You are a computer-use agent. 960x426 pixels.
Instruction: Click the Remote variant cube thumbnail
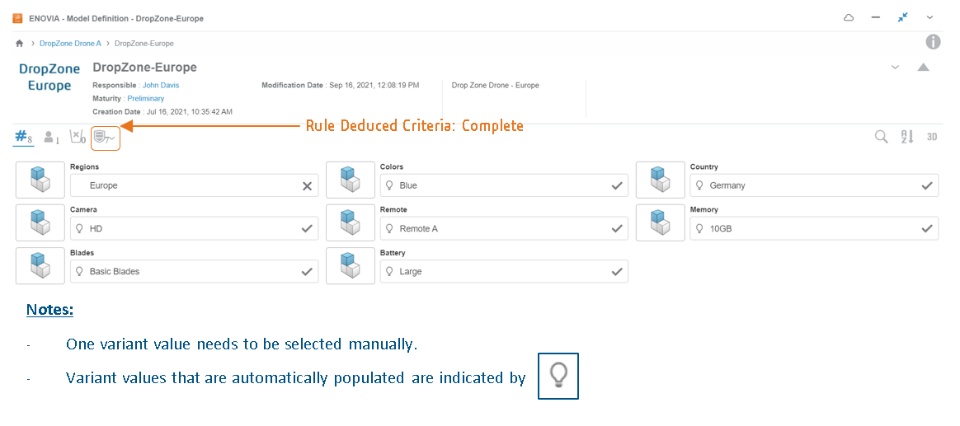click(x=350, y=223)
